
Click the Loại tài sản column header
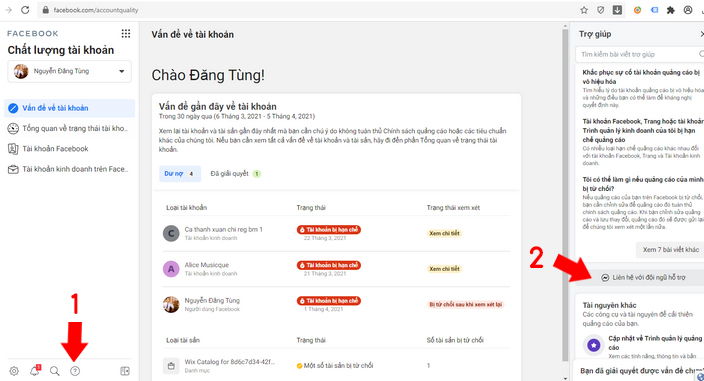(183, 340)
